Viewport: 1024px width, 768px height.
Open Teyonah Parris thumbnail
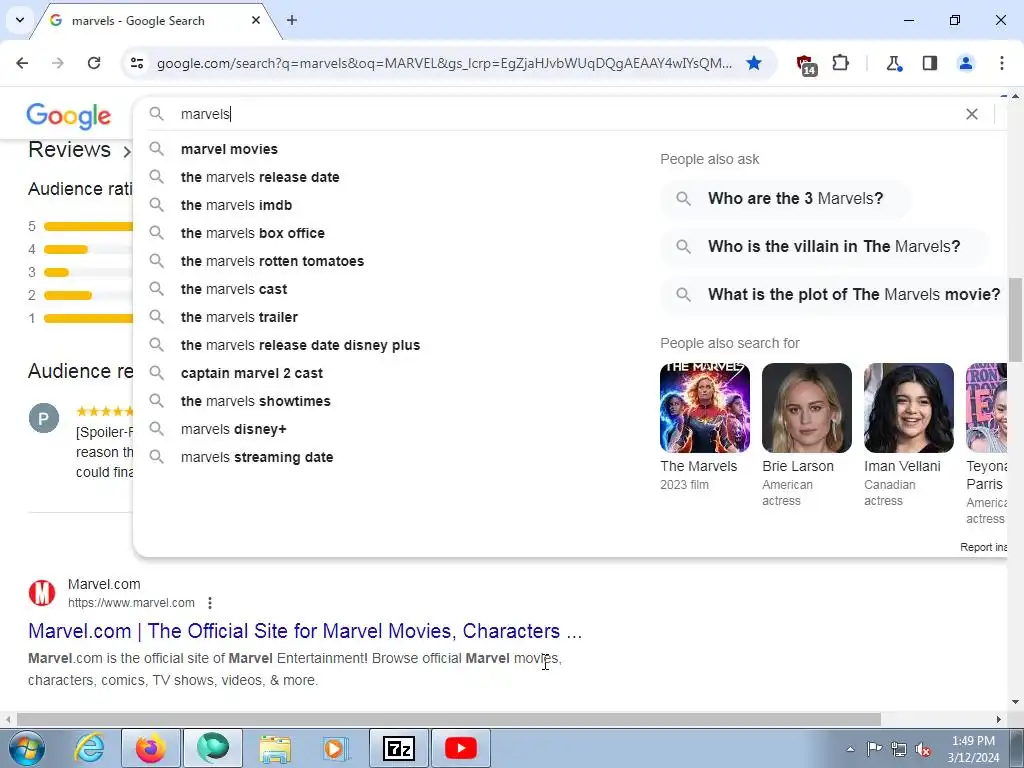tap(986, 408)
